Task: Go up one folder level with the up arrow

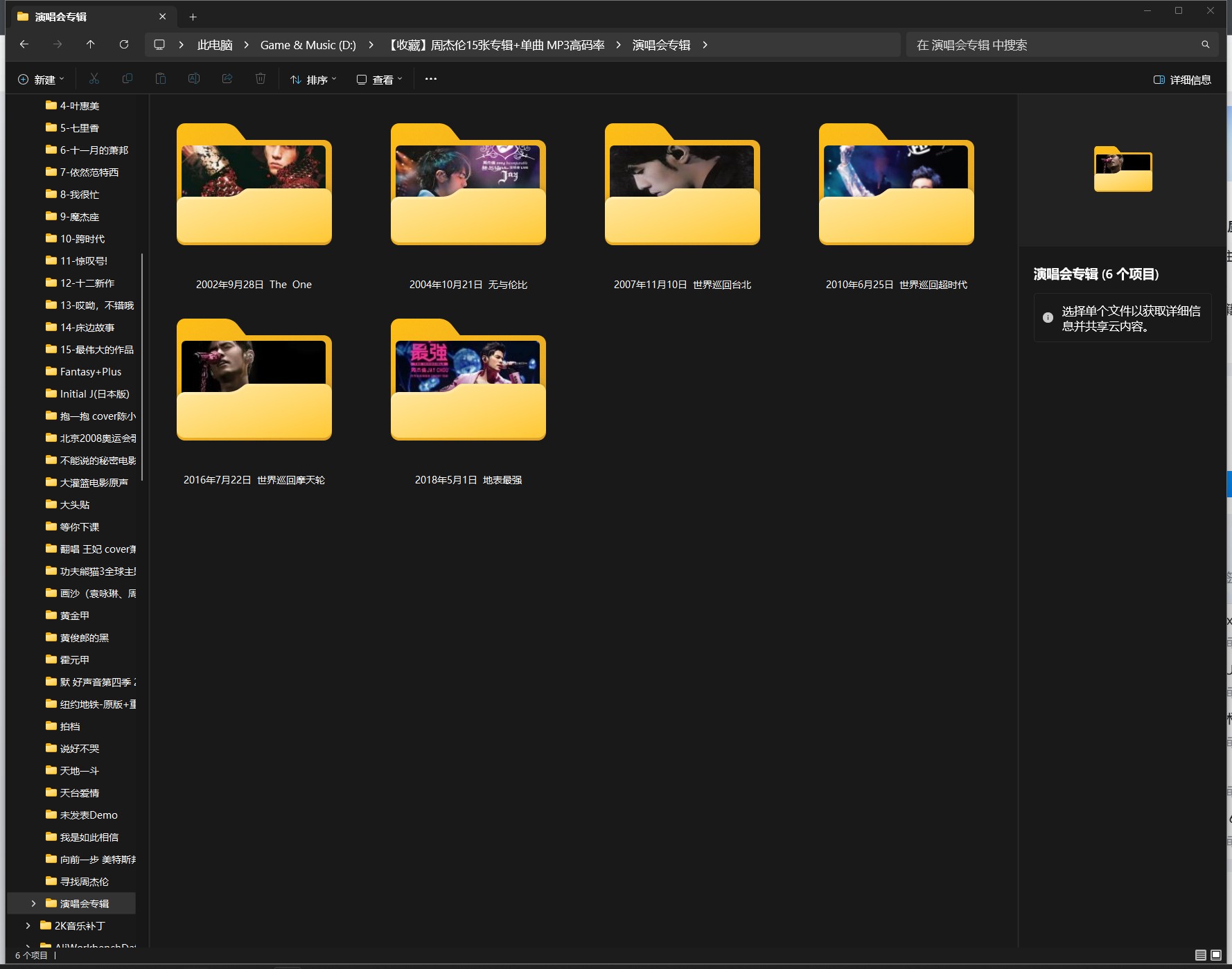Action: click(91, 44)
